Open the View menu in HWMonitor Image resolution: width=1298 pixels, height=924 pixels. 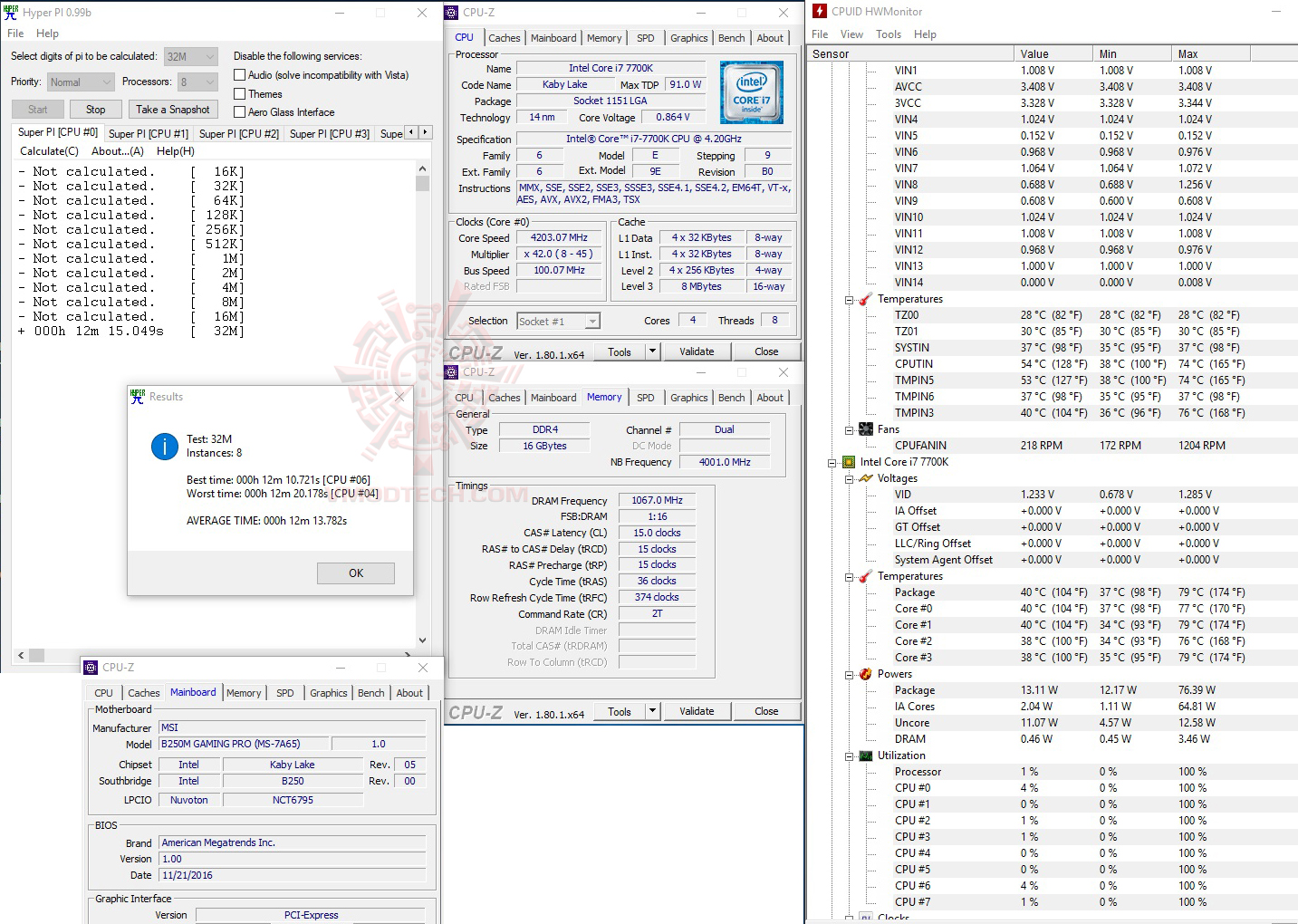(851, 34)
